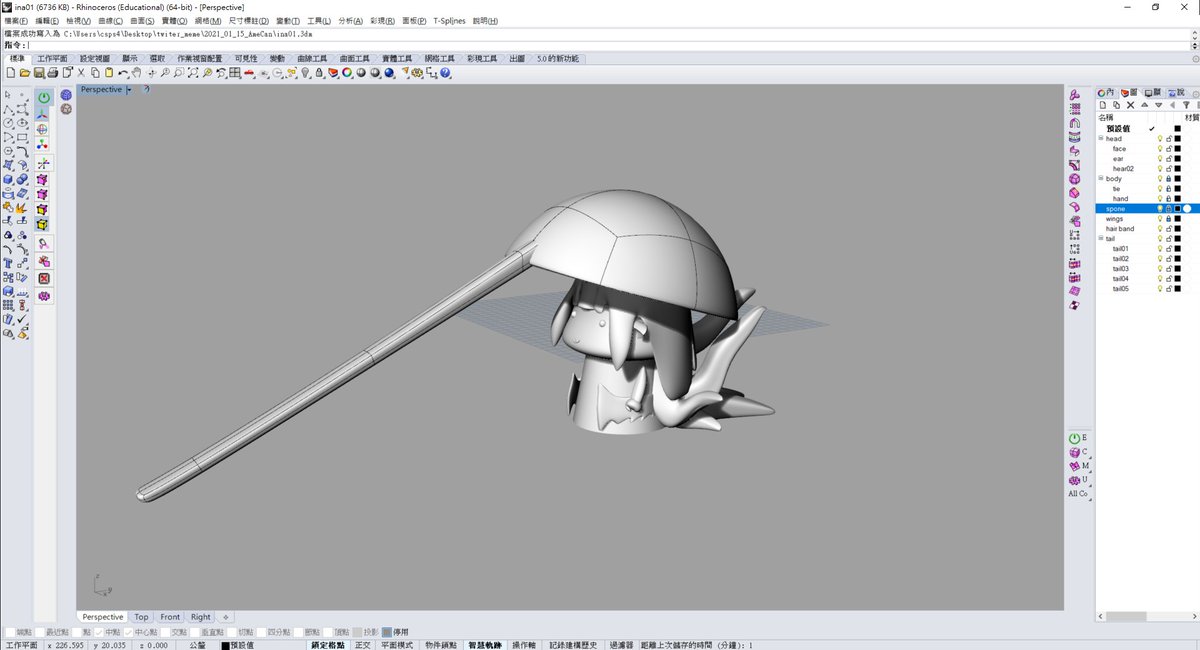Click the Print icon in toolbar

pyautogui.click(x=52, y=73)
